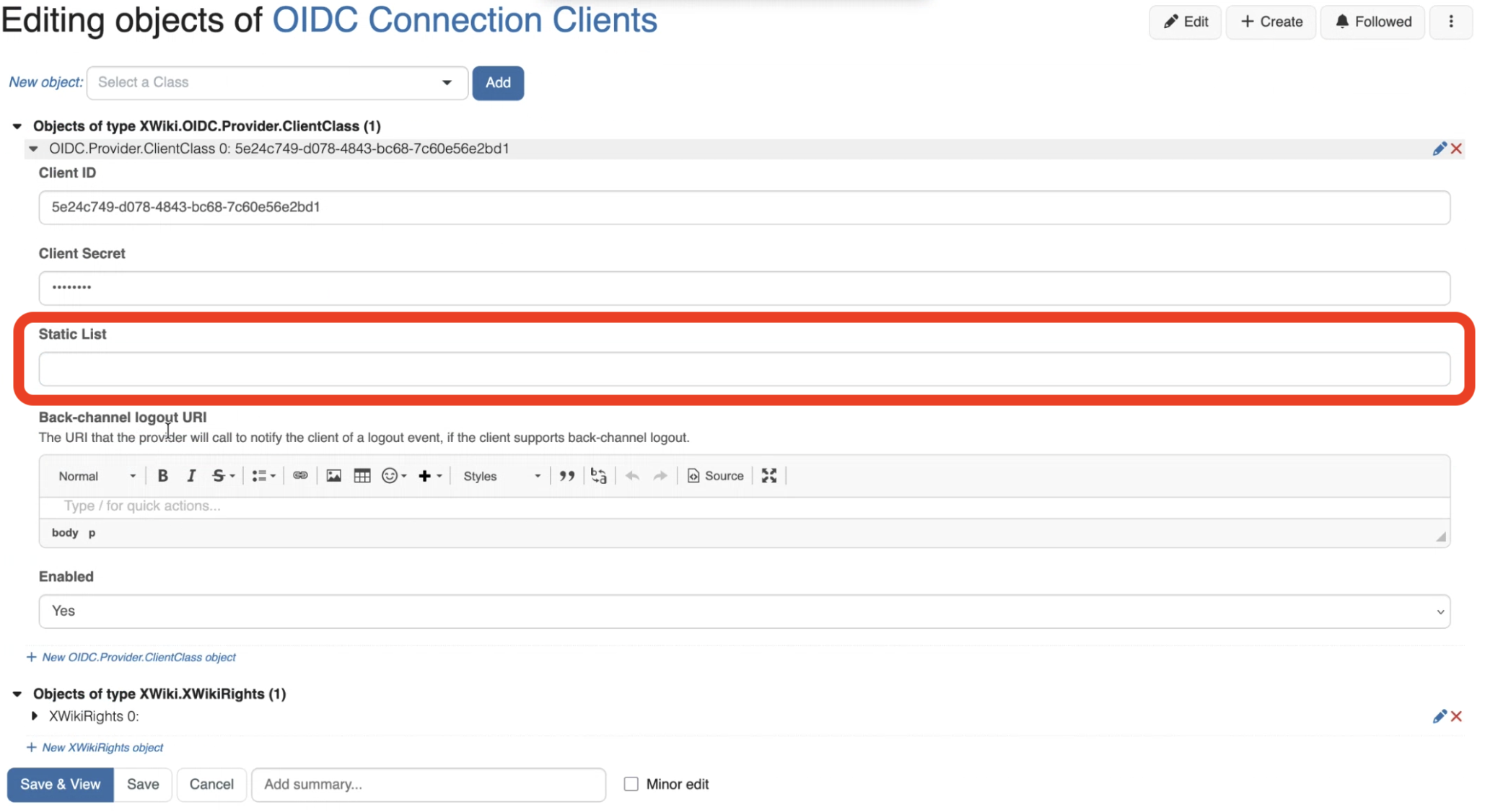Add a New XWikiRights object

point(95,748)
